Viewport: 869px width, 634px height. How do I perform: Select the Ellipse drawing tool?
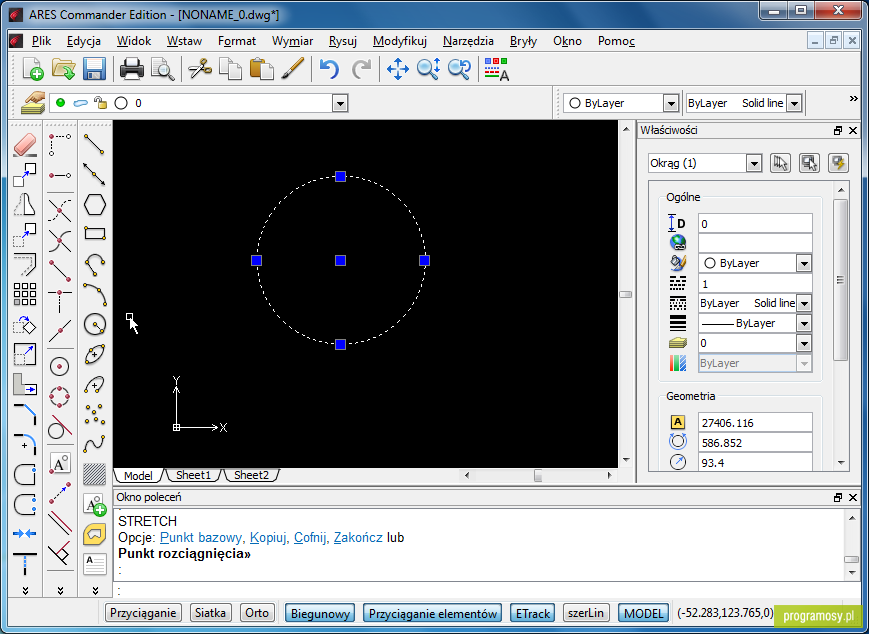coord(95,354)
